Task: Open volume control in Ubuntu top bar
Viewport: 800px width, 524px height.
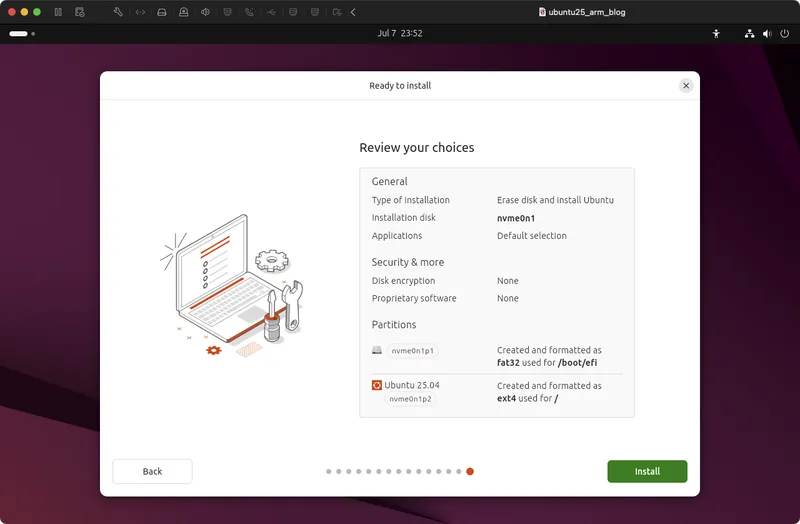Action: pos(767,34)
